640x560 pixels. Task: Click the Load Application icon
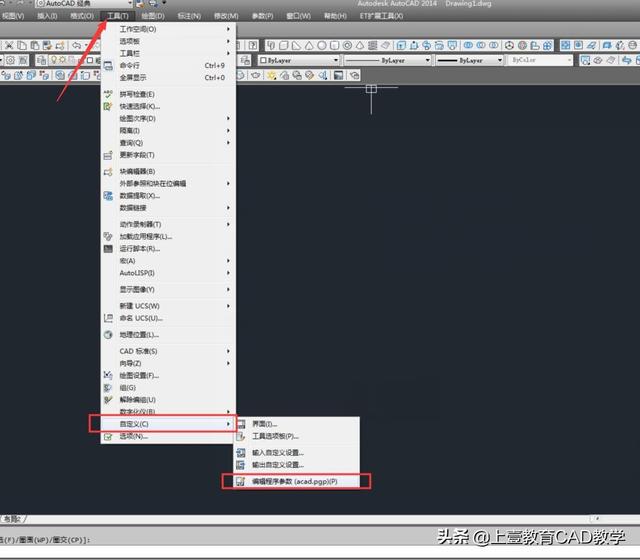click(x=108, y=236)
